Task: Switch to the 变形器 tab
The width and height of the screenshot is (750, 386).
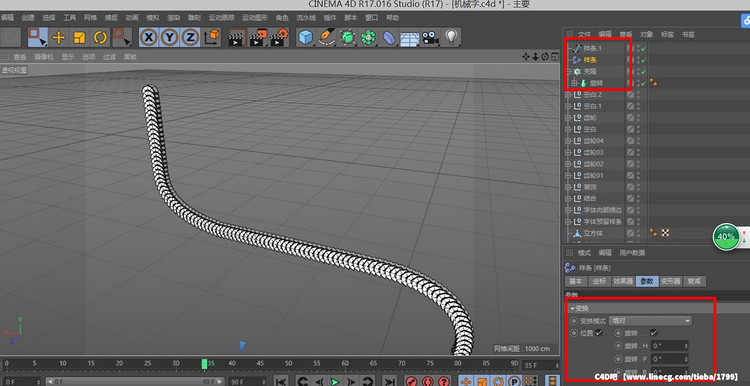Action: point(671,281)
